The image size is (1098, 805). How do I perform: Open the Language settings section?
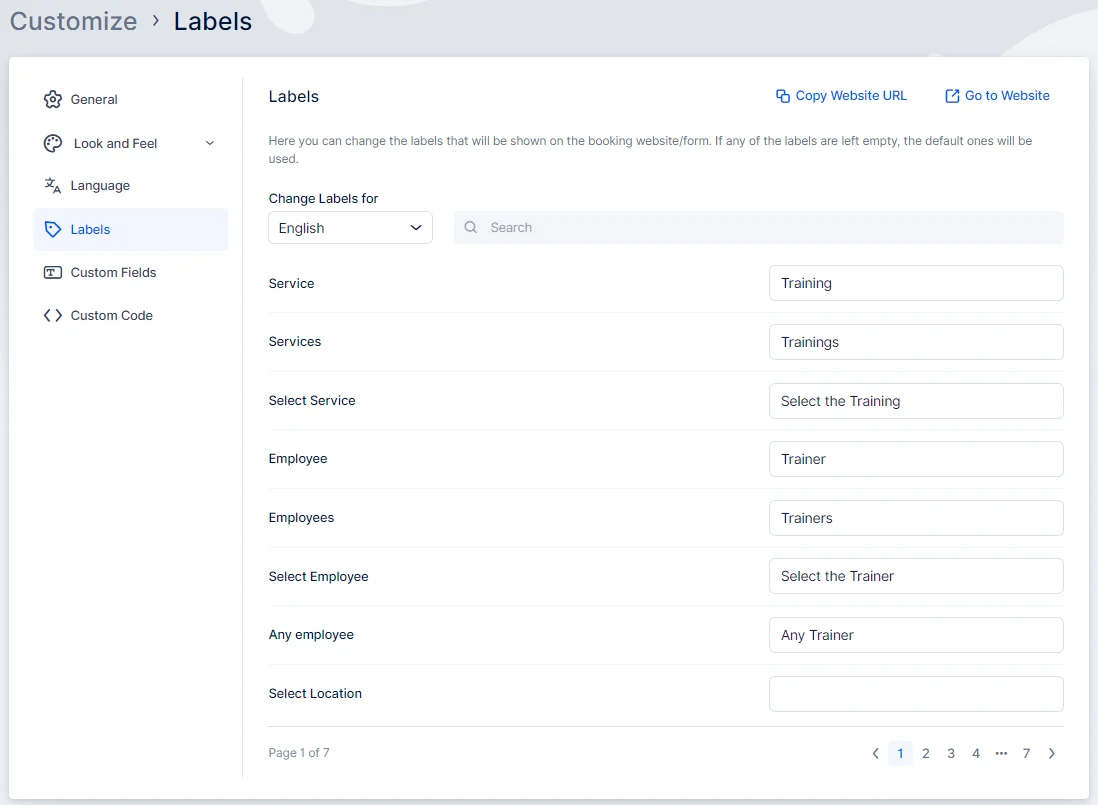(100, 186)
